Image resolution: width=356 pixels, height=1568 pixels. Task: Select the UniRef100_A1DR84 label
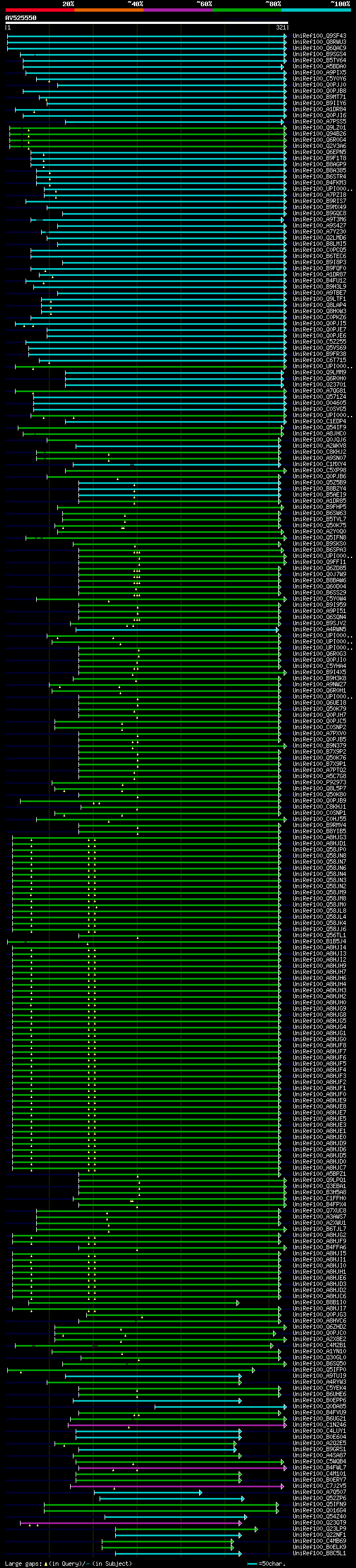(319, 110)
